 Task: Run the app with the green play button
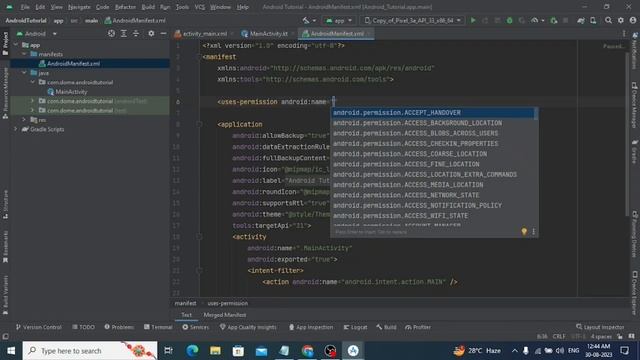[x=473, y=20]
